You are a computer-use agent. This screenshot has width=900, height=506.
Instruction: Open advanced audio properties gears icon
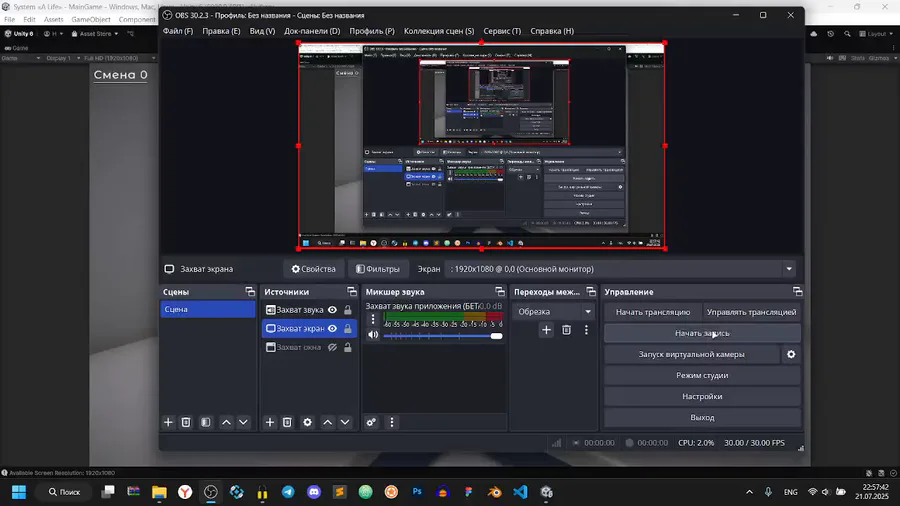(371, 422)
